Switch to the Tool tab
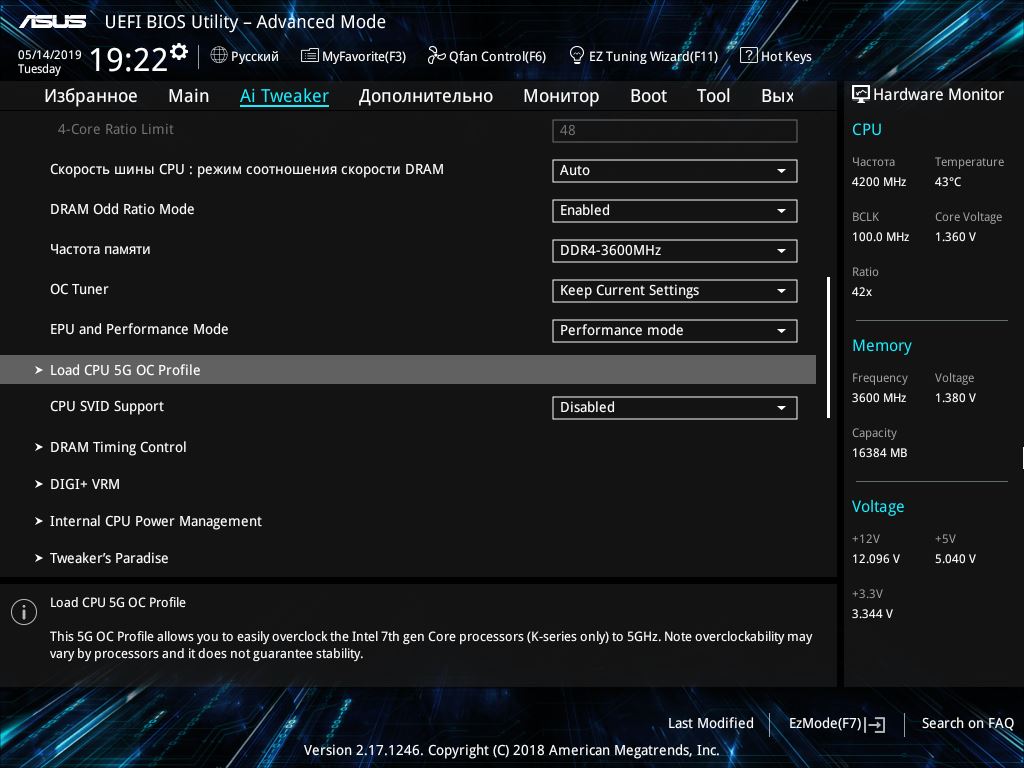This screenshot has width=1024, height=768. [x=713, y=96]
